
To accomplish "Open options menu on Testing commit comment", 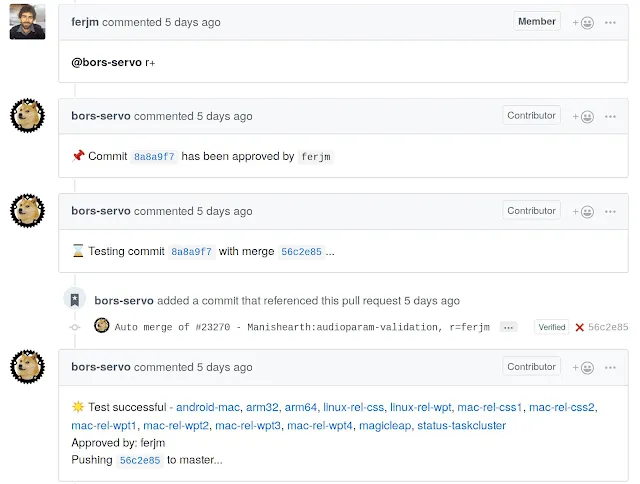I will (x=610, y=211).
